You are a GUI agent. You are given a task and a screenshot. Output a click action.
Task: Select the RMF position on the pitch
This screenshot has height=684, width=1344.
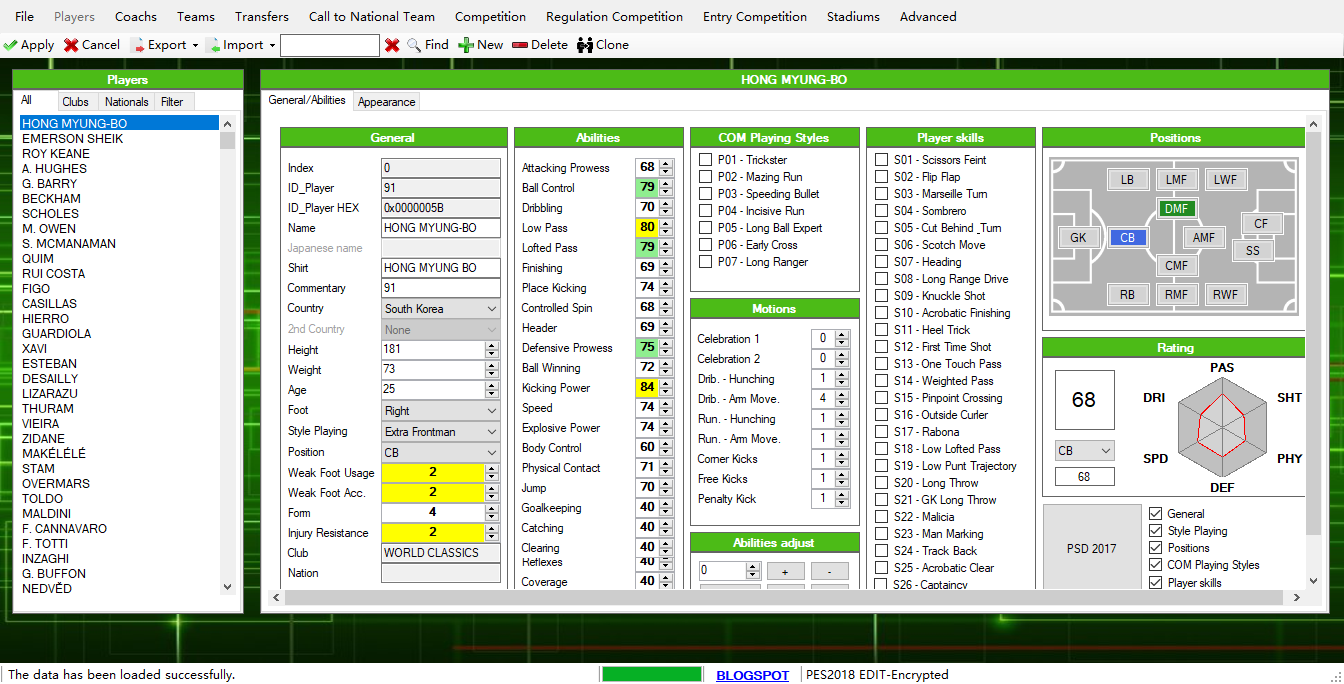(x=1176, y=295)
